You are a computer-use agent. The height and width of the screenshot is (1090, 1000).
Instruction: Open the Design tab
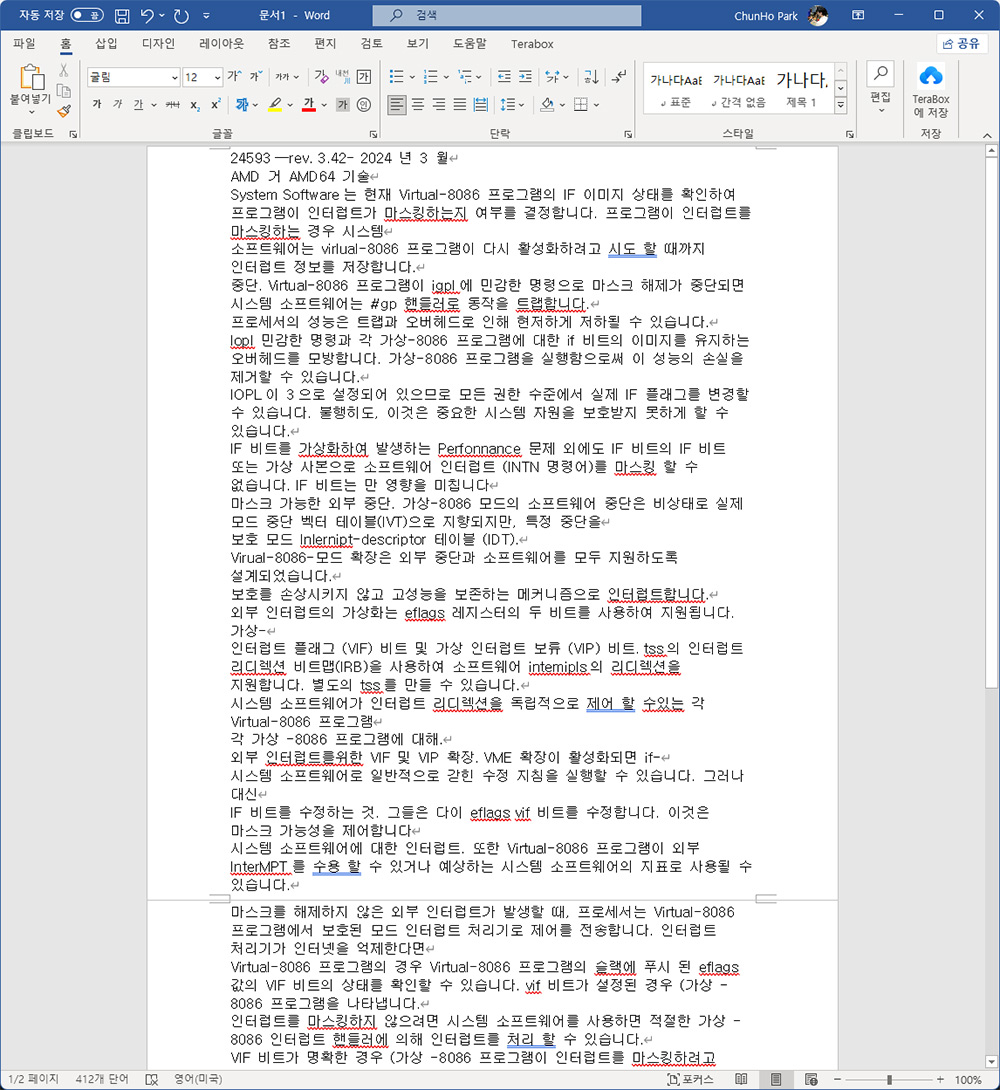tap(158, 43)
